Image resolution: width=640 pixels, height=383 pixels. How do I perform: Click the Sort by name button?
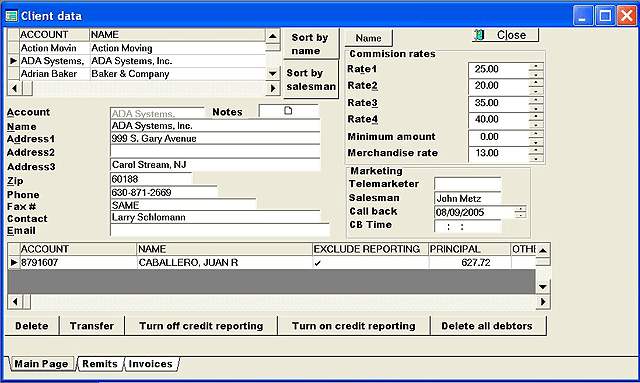point(311,44)
